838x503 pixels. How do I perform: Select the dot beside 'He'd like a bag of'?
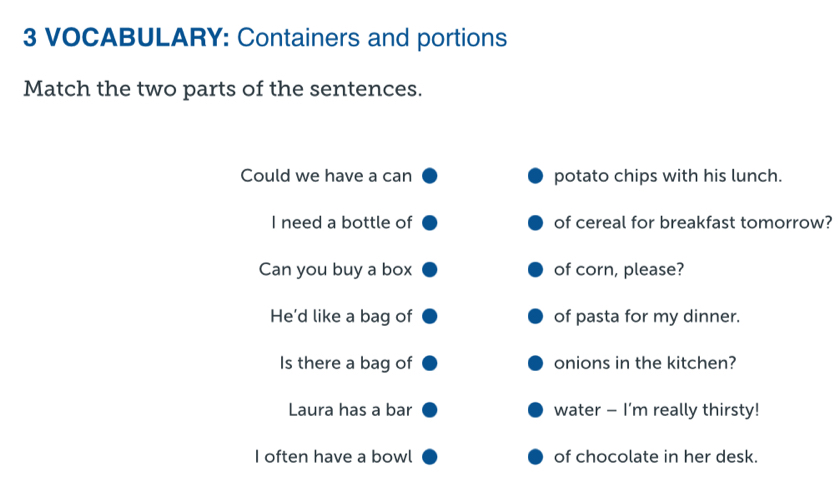pos(430,316)
